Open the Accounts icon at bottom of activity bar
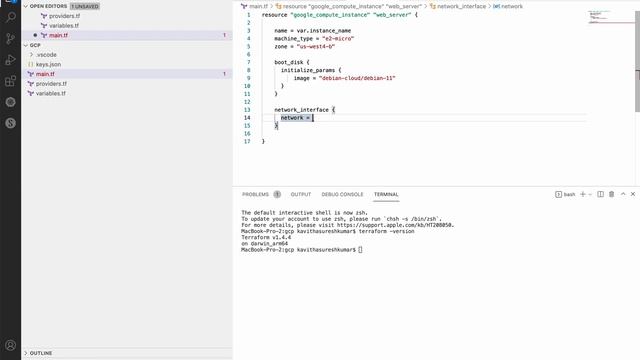The image size is (640, 360). [x=11, y=345]
